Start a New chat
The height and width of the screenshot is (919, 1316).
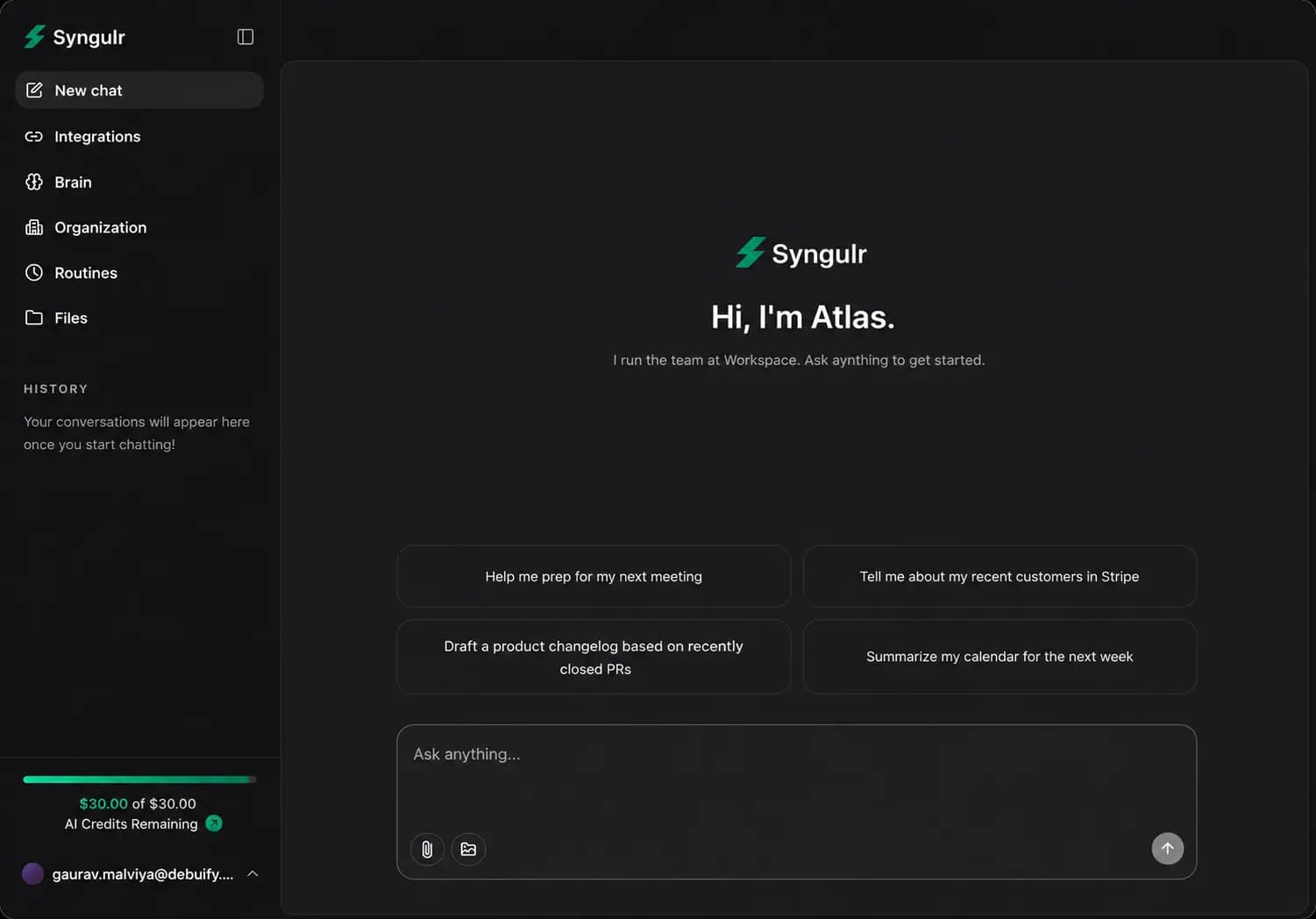139,90
